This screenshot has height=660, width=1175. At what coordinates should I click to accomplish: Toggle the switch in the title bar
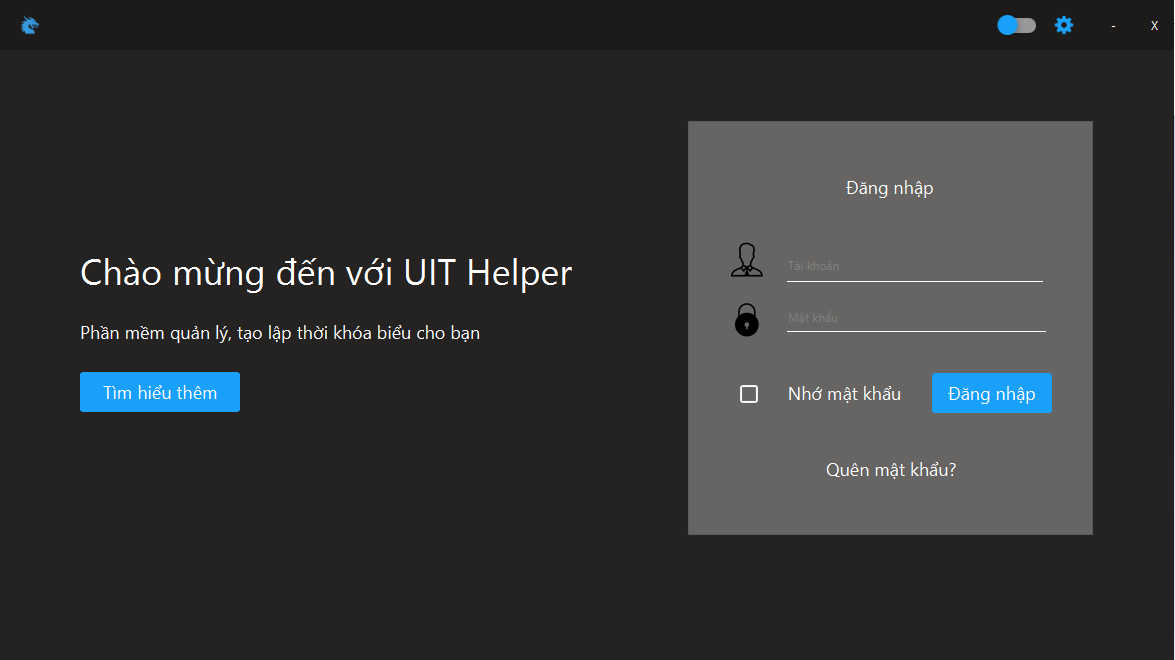[x=1016, y=25]
